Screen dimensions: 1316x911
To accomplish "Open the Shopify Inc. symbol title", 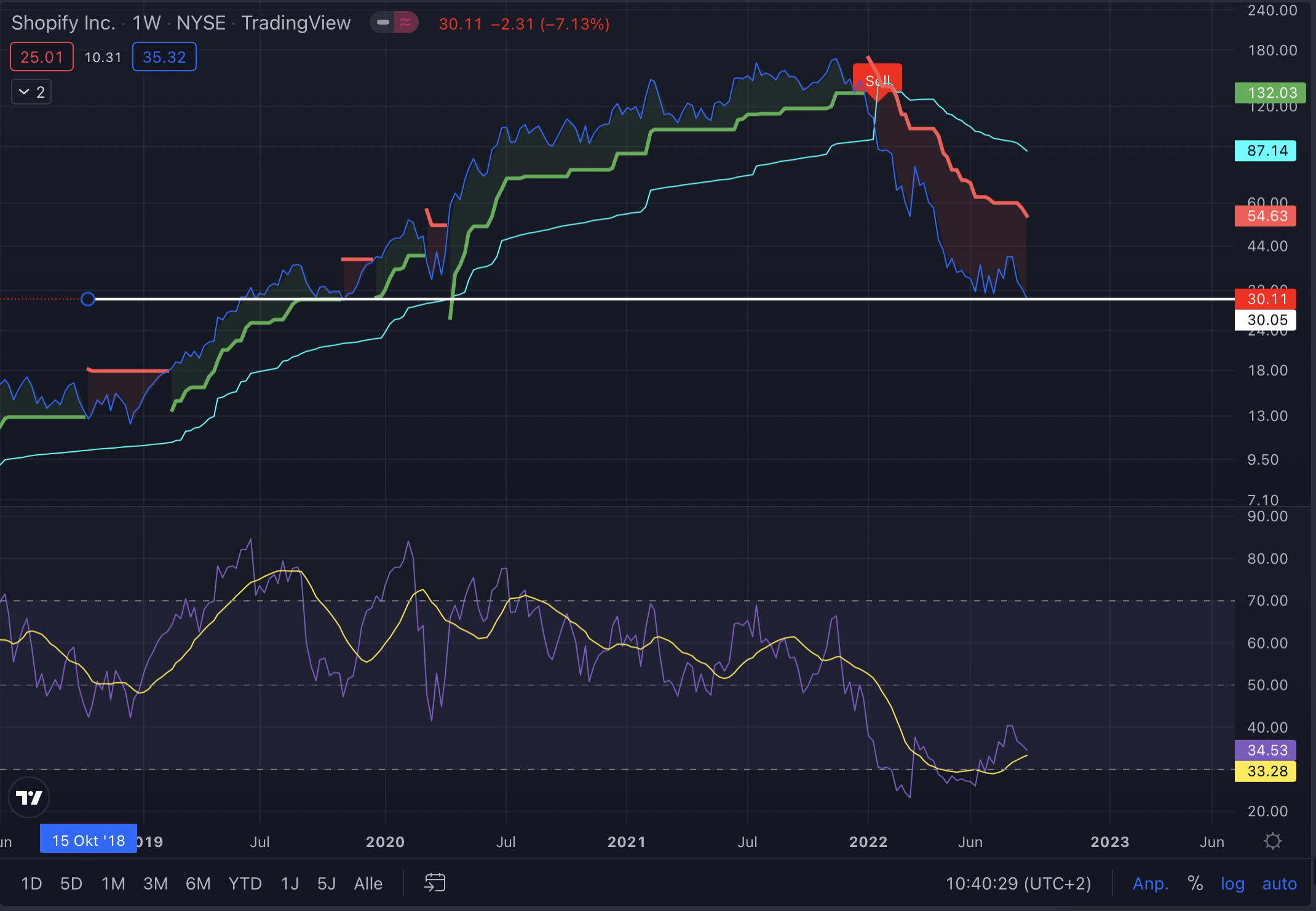I will point(63,23).
